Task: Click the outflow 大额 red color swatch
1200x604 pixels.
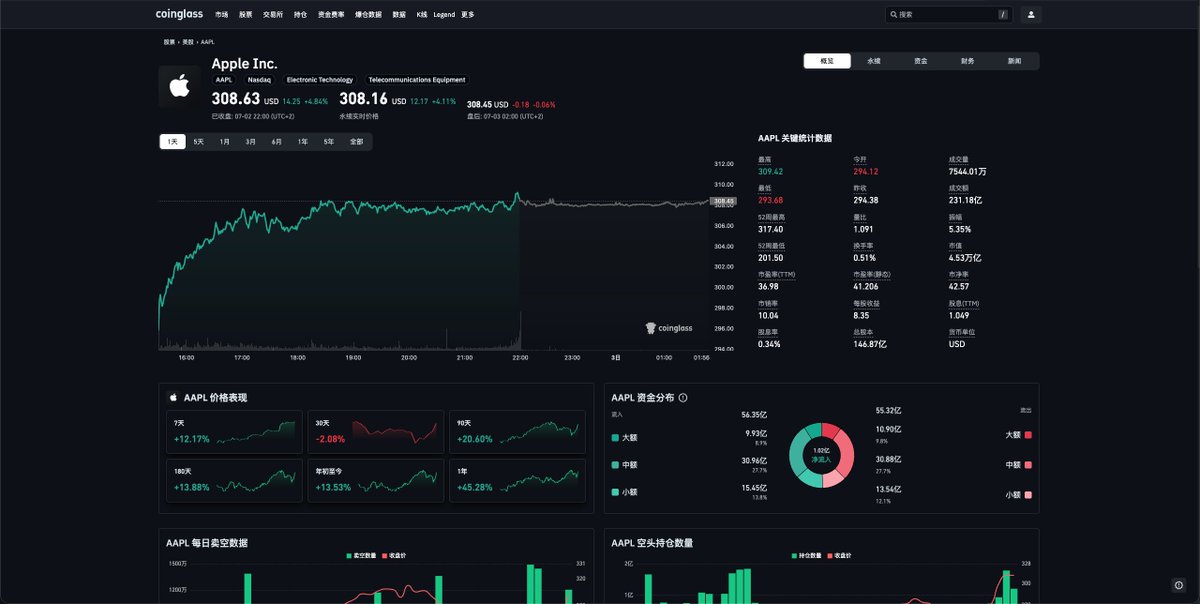Action: click(1028, 435)
